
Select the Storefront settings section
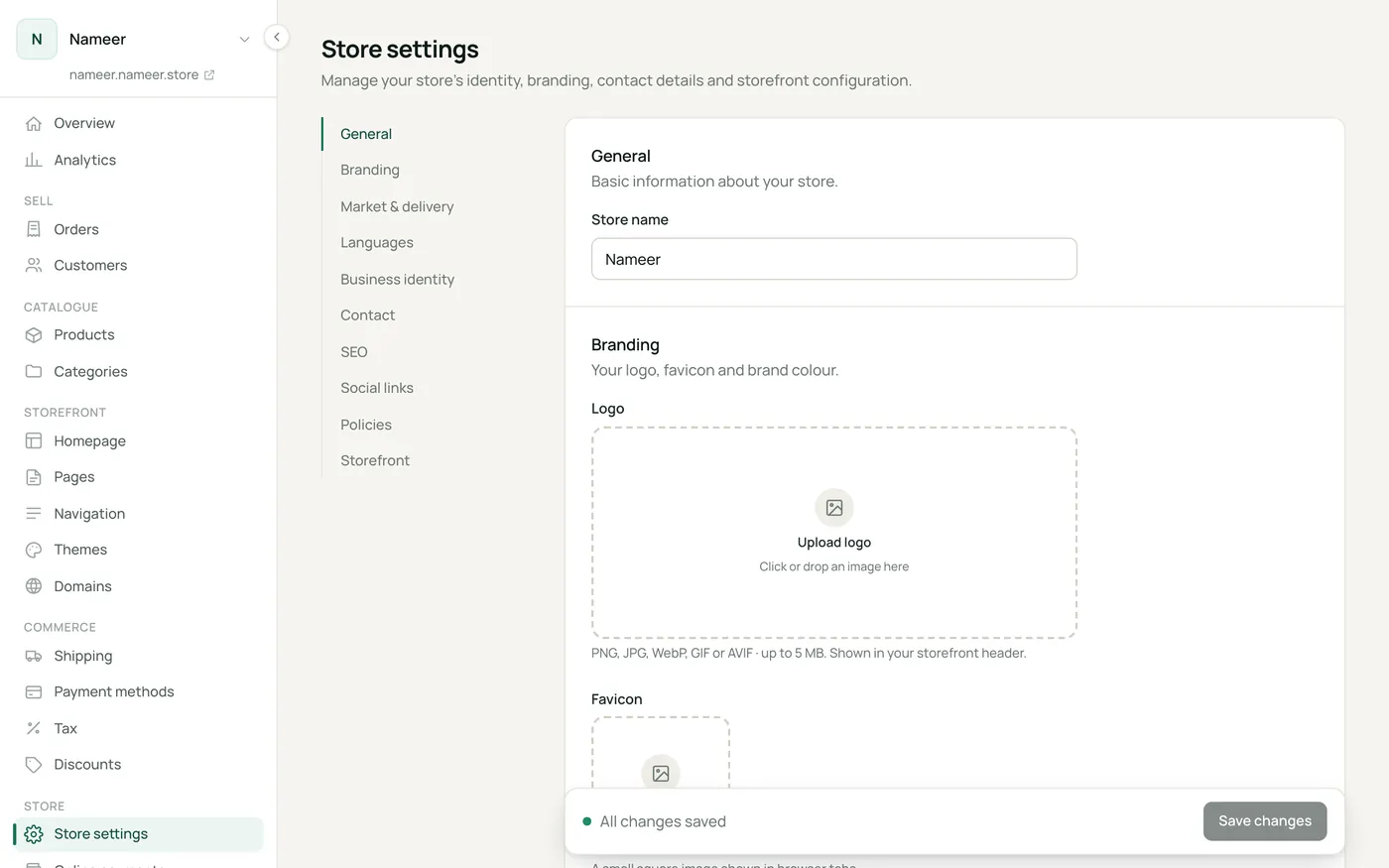[x=375, y=460]
